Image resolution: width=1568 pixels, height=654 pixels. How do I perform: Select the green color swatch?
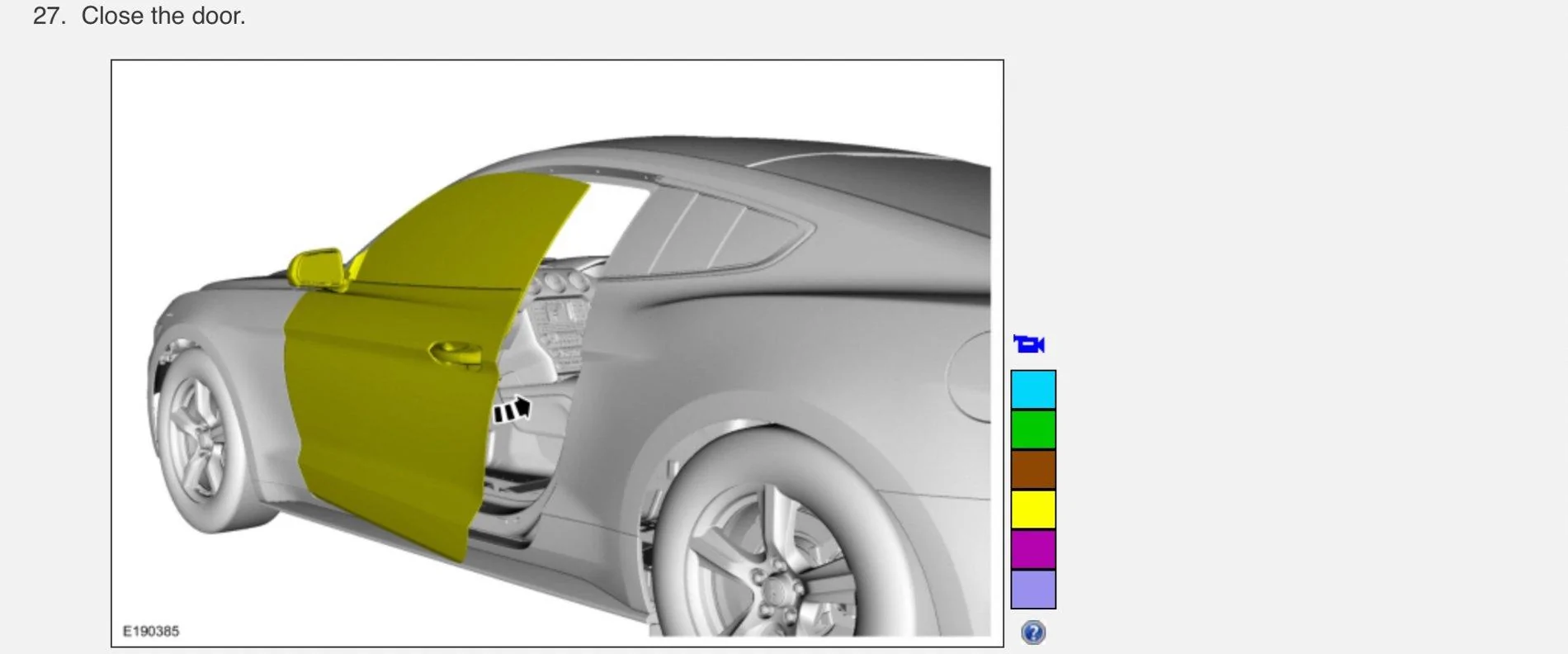[x=1033, y=429]
